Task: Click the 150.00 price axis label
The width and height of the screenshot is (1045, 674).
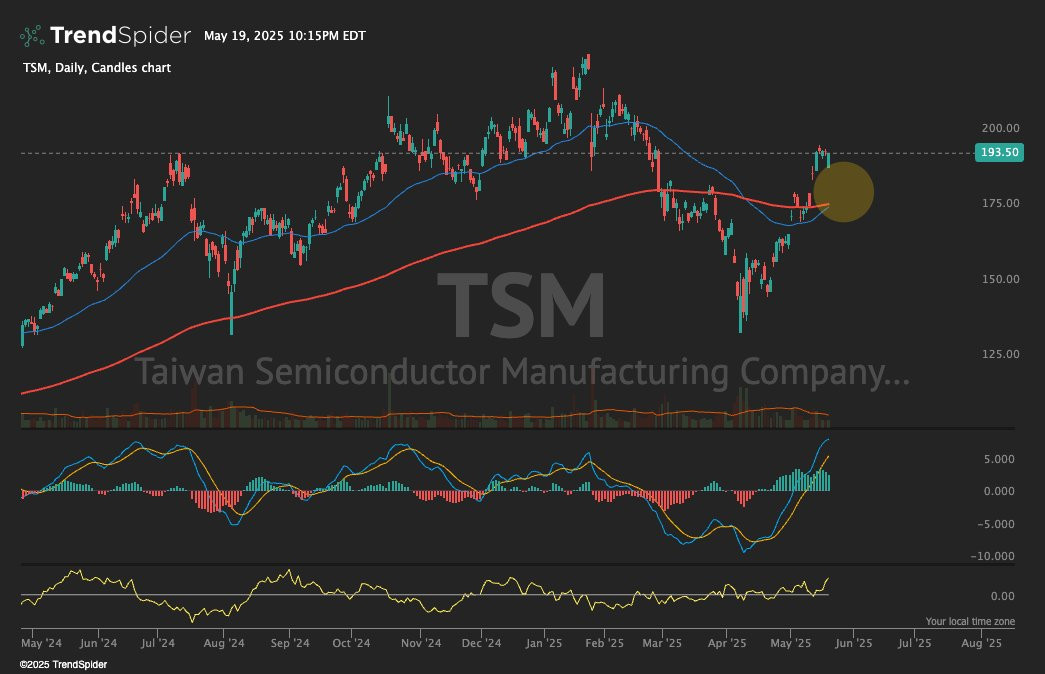Action: click(1000, 279)
